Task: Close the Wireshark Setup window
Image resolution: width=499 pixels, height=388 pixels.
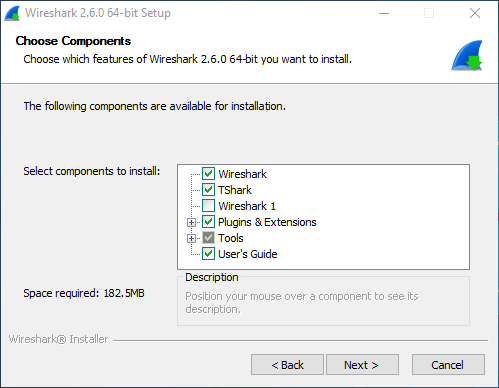Action: coord(475,13)
